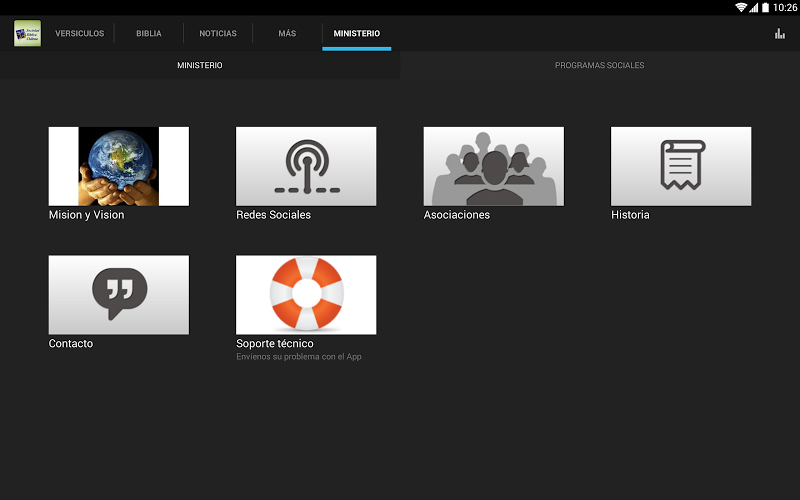Click the "Historia" text label

coord(630,215)
